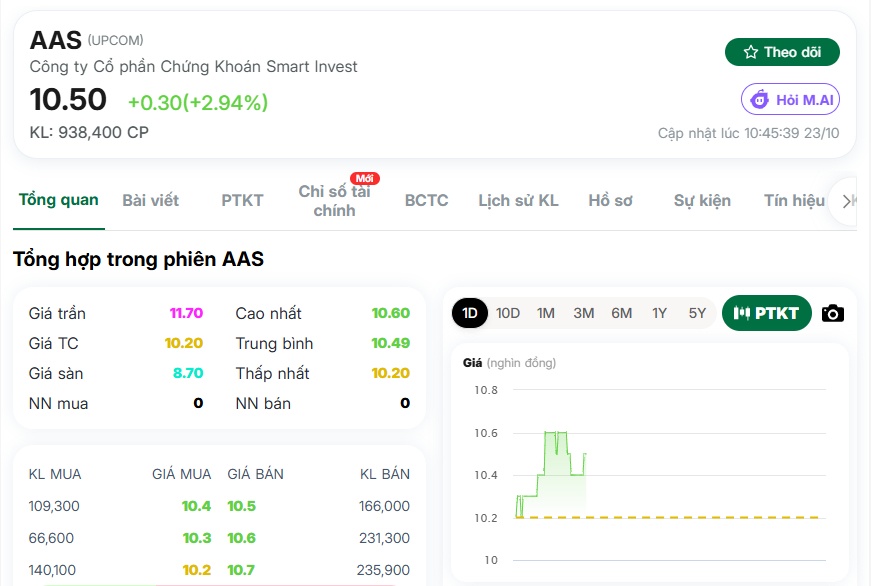This screenshot has width=871, height=586.
Task: Open the Lịch sử KL tab
Action: (x=518, y=201)
